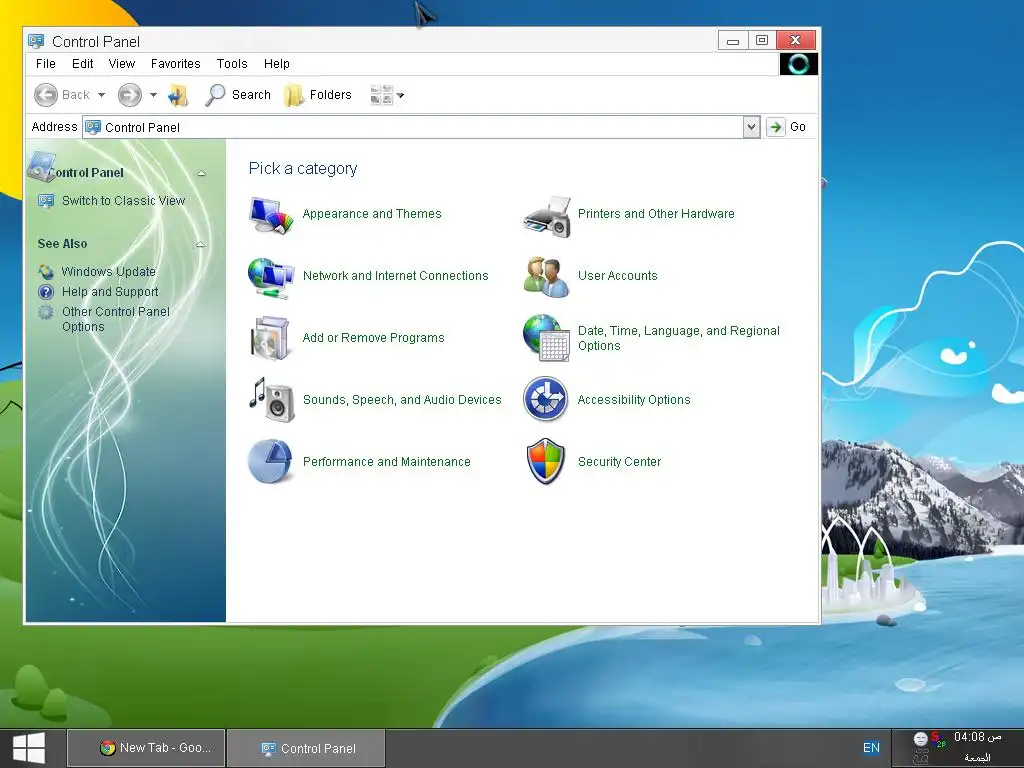Toggle the Folders pane button
This screenshot has width=1024, height=768.
click(x=318, y=95)
